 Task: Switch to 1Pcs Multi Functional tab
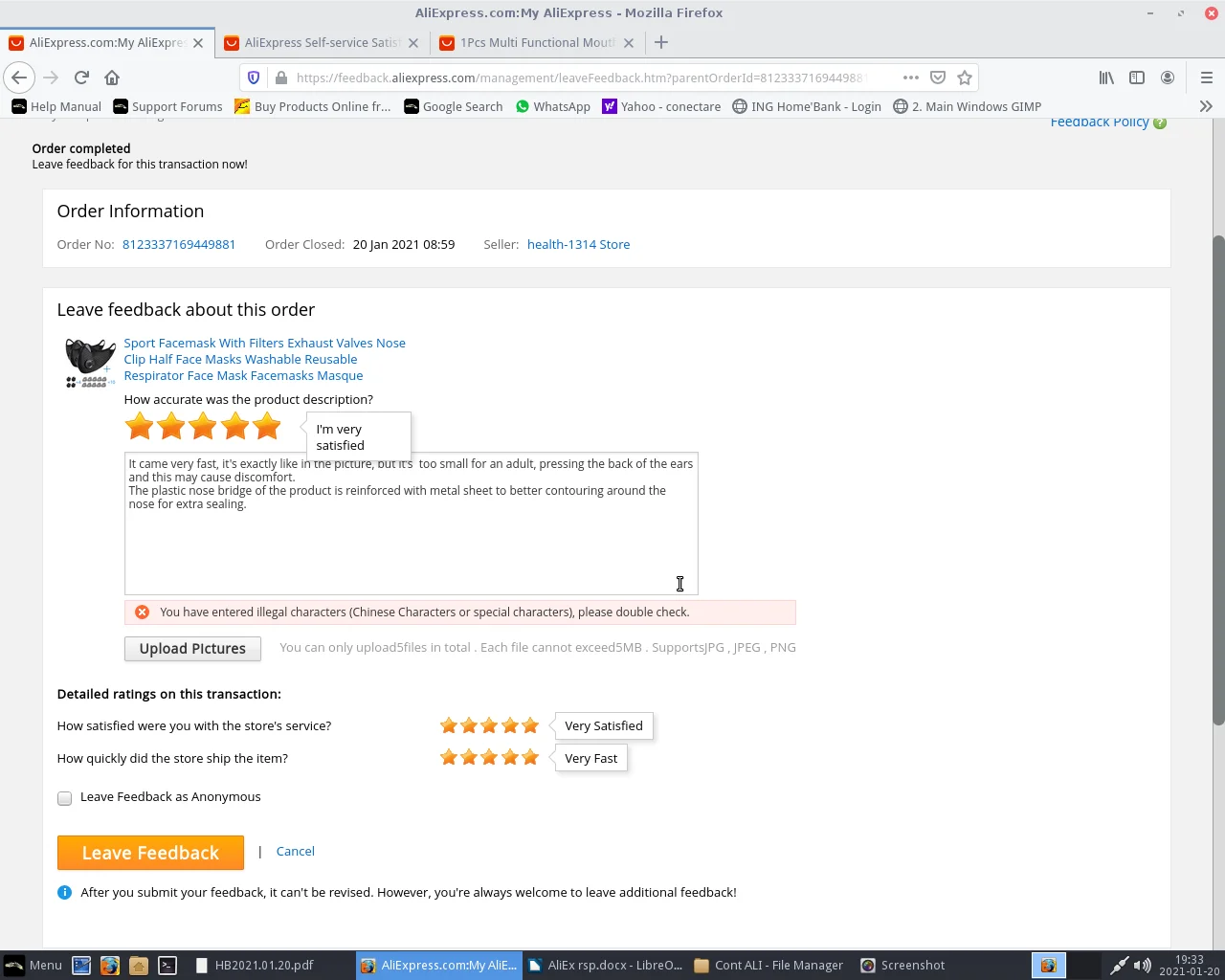point(537,42)
